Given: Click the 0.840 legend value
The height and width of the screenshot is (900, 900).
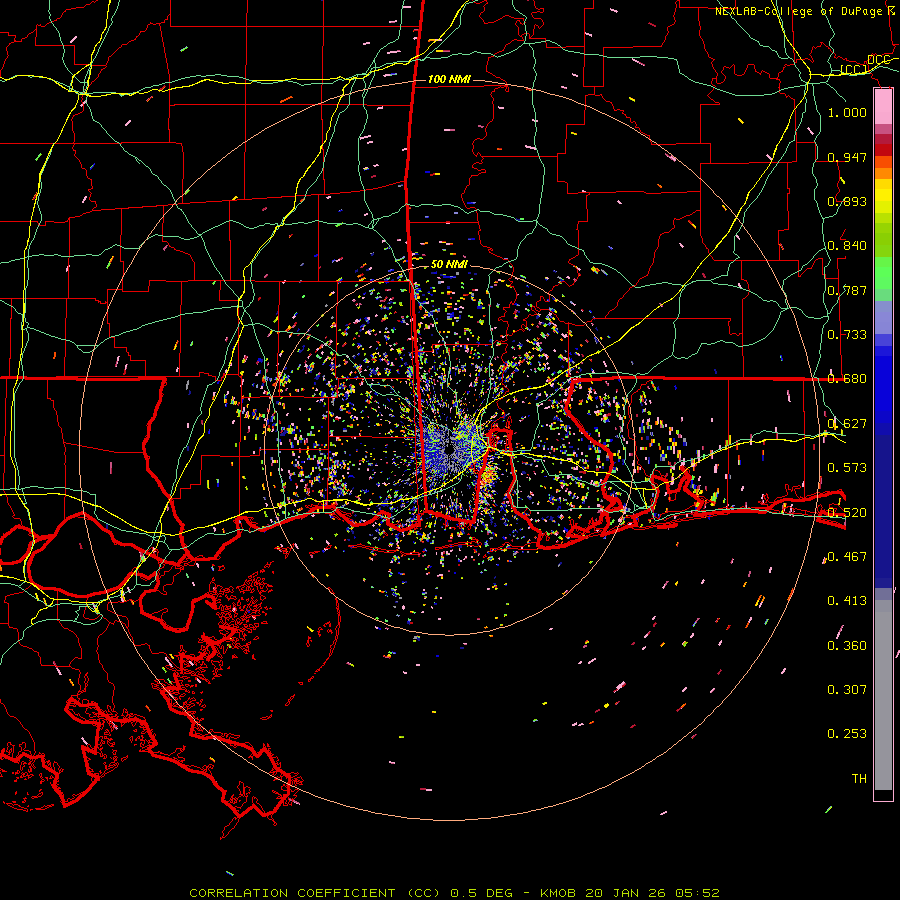Looking at the screenshot, I should (x=847, y=246).
